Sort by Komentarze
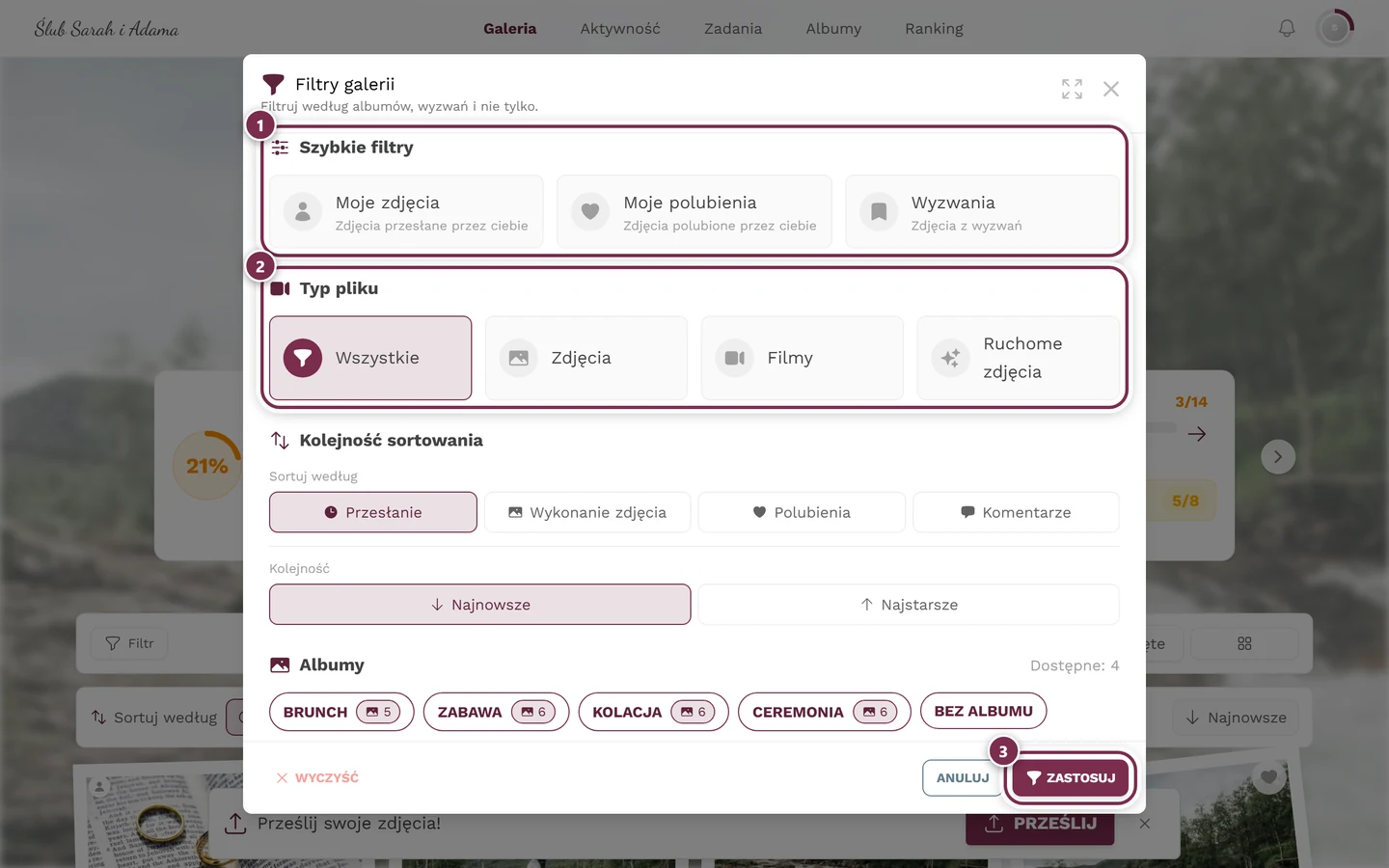The image size is (1389, 868). click(1016, 512)
